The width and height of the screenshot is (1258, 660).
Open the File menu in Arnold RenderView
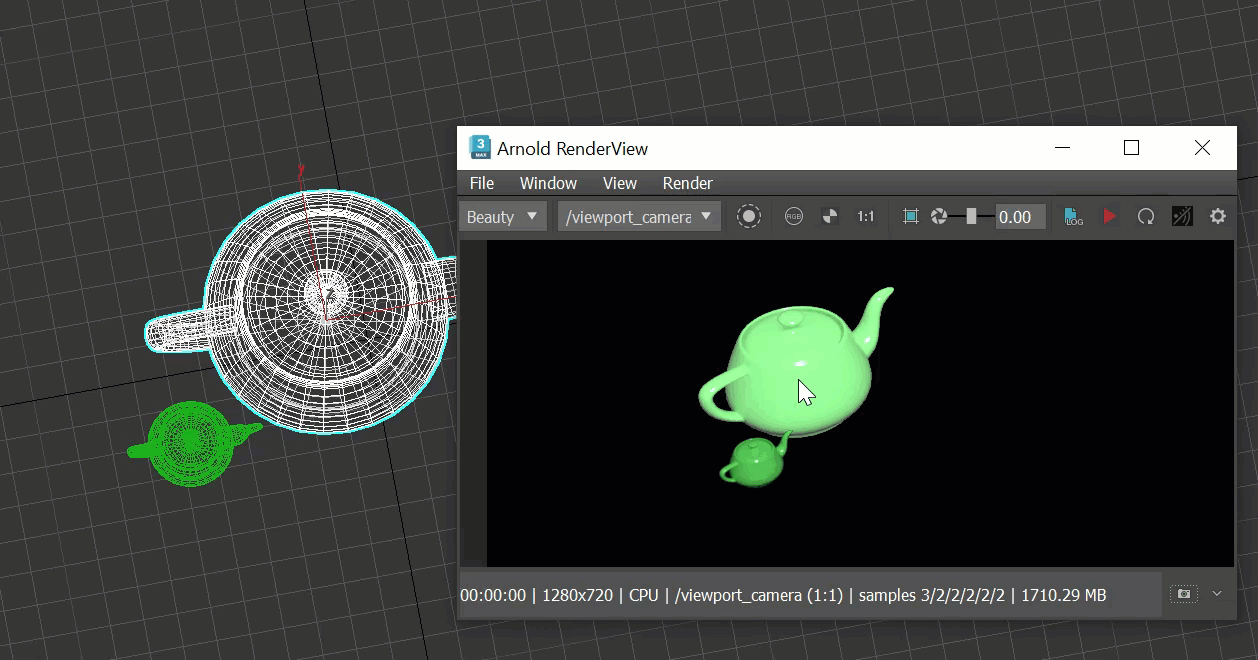(x=482, y=183)
